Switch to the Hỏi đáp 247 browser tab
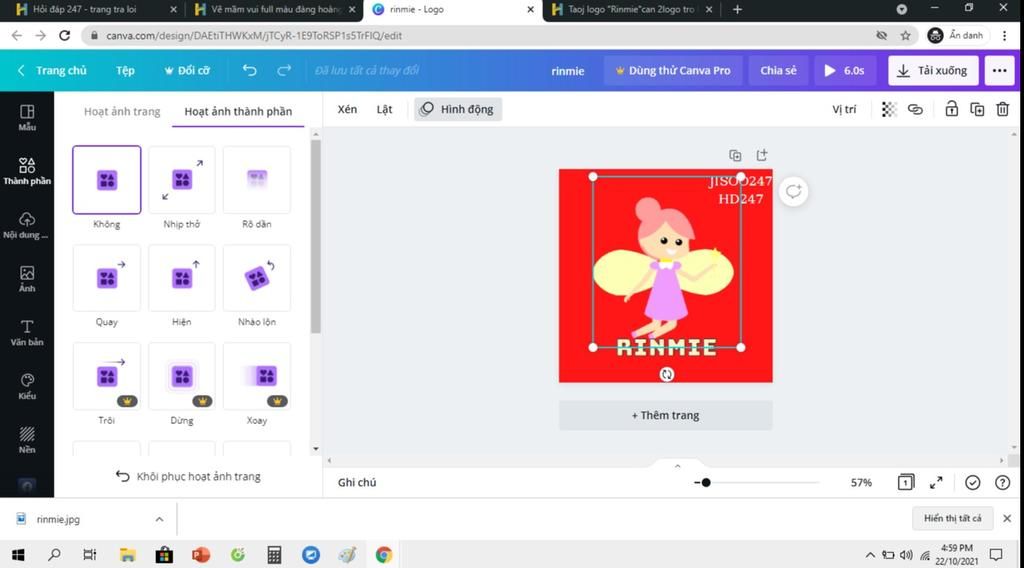This screenshot has height=568, width=1024. 95,10
